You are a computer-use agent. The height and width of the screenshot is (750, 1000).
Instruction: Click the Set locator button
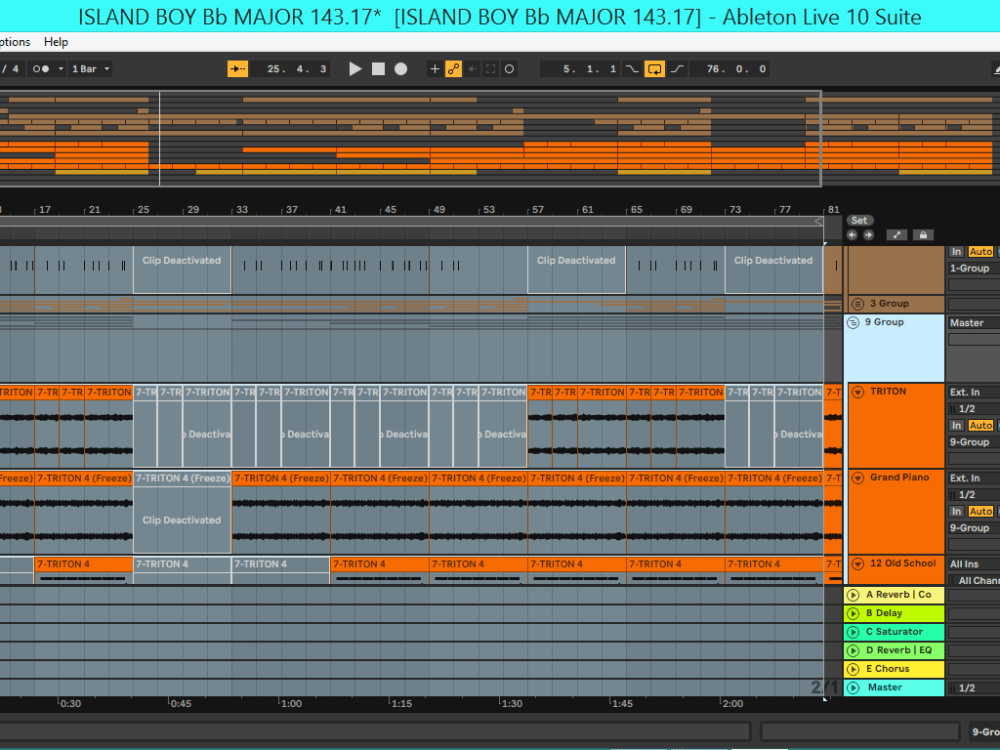pyautogui.click(x=859, y=221)
